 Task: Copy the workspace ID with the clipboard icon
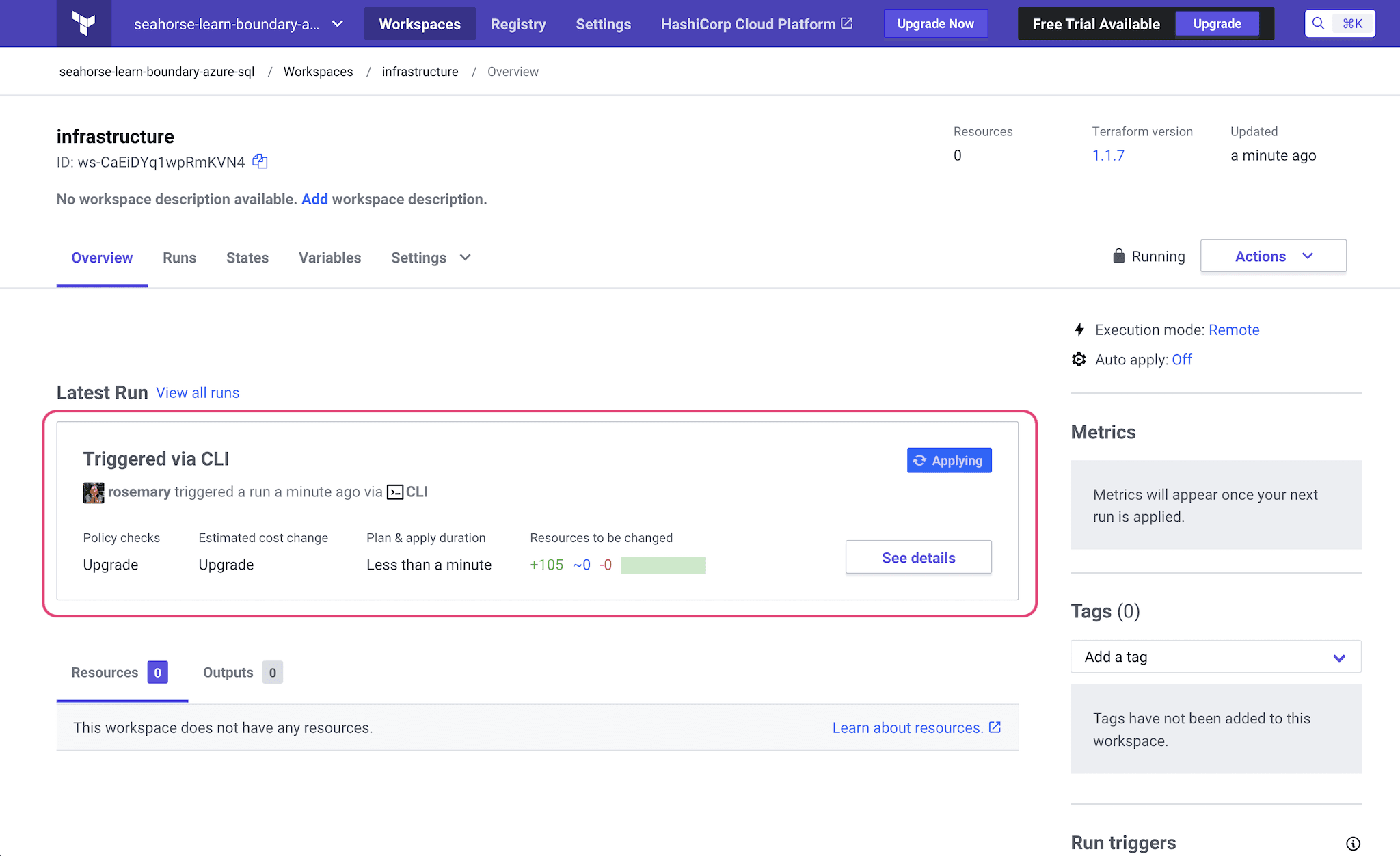[x=260, y=161]
